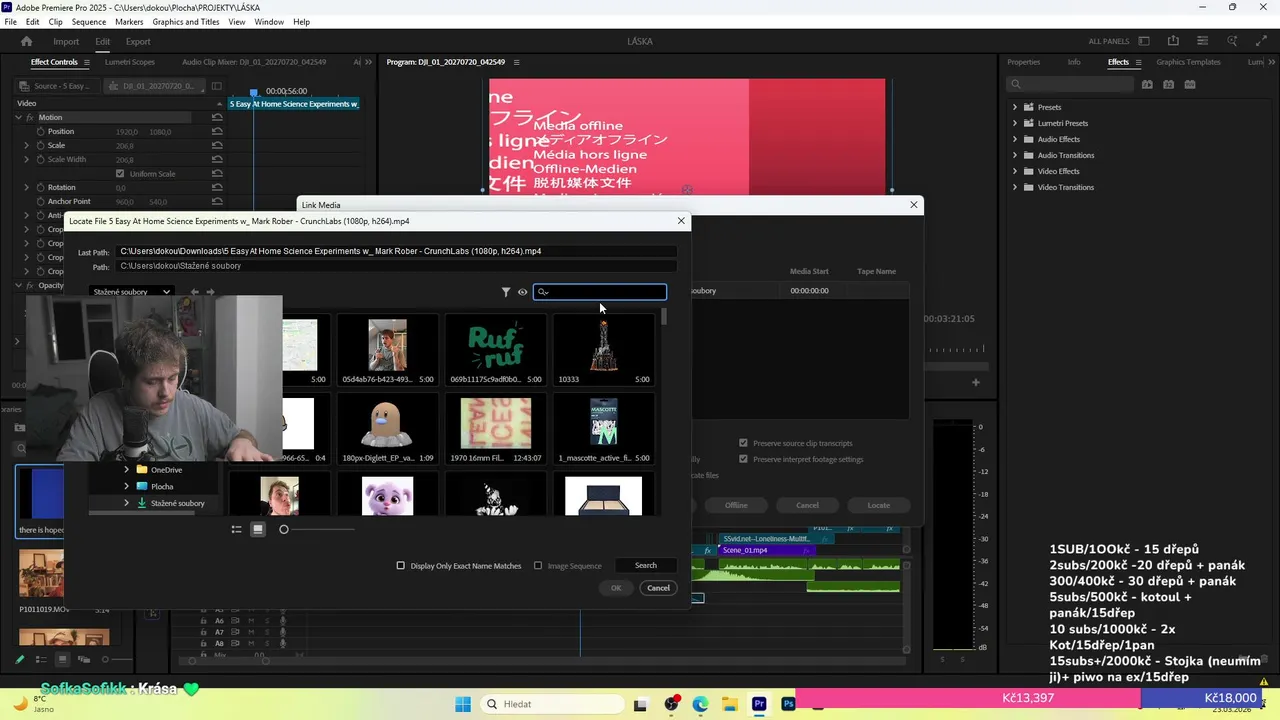Toggle Preserve interpret footage settings in Link Media
1280x720 pixels.
coord(743,459)
